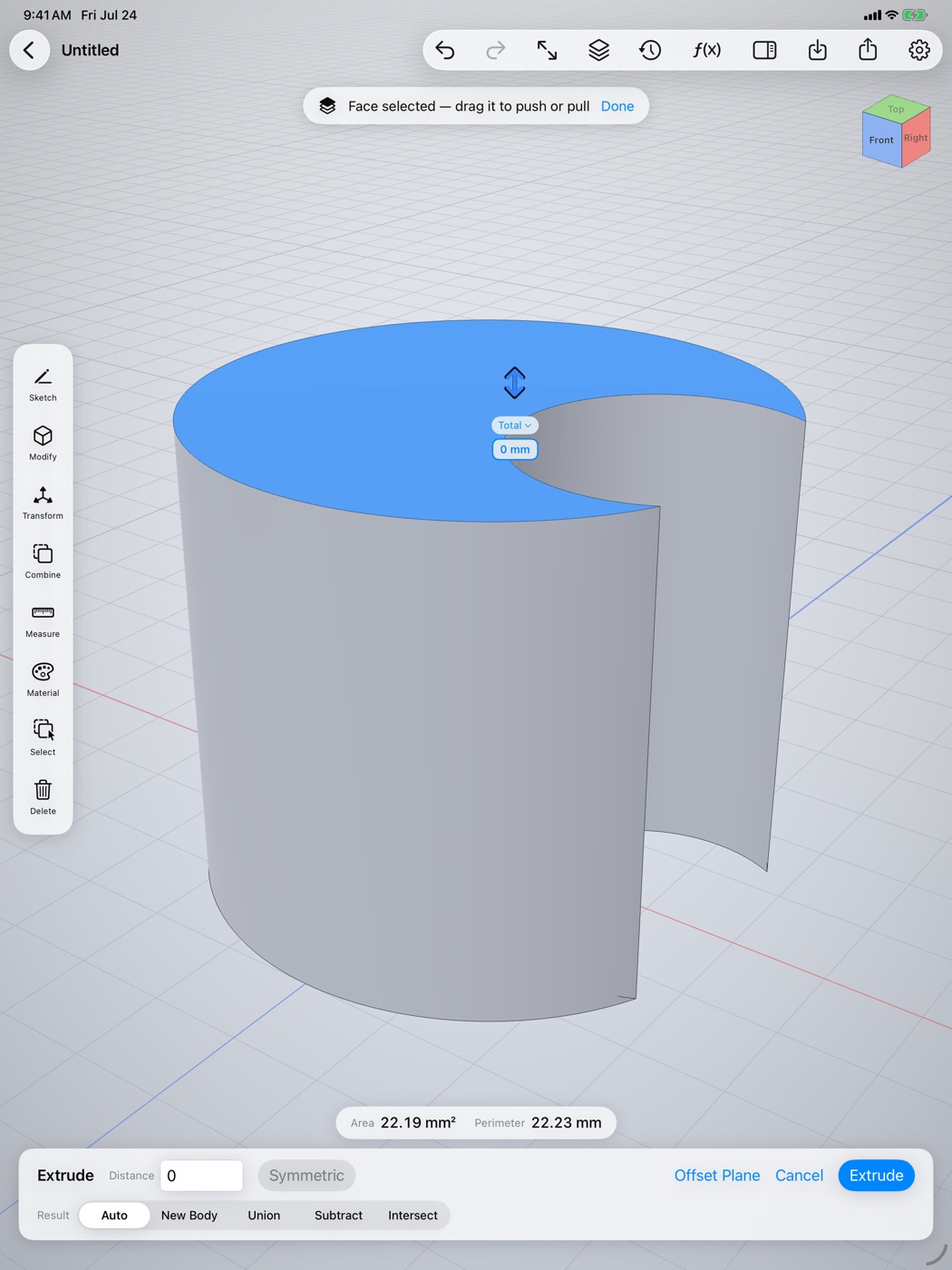The width and height of the screenshot is (952, 1270).
Task: Click the Offset Plane link
Action: click(717, 1176)
